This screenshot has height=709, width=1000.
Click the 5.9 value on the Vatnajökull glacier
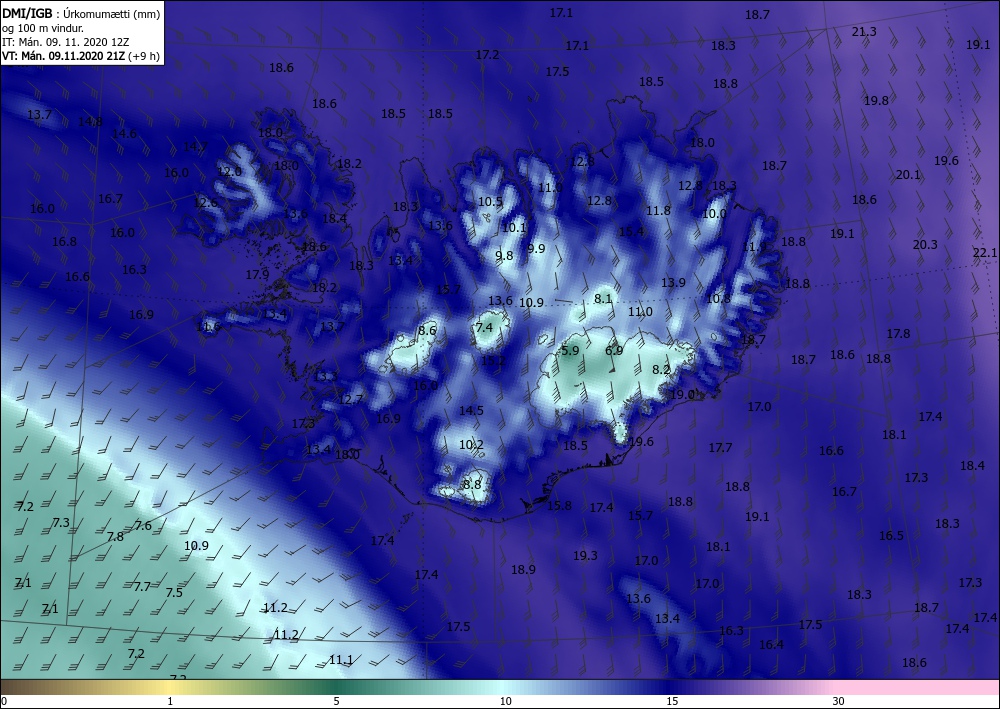[x=570, y=351]
